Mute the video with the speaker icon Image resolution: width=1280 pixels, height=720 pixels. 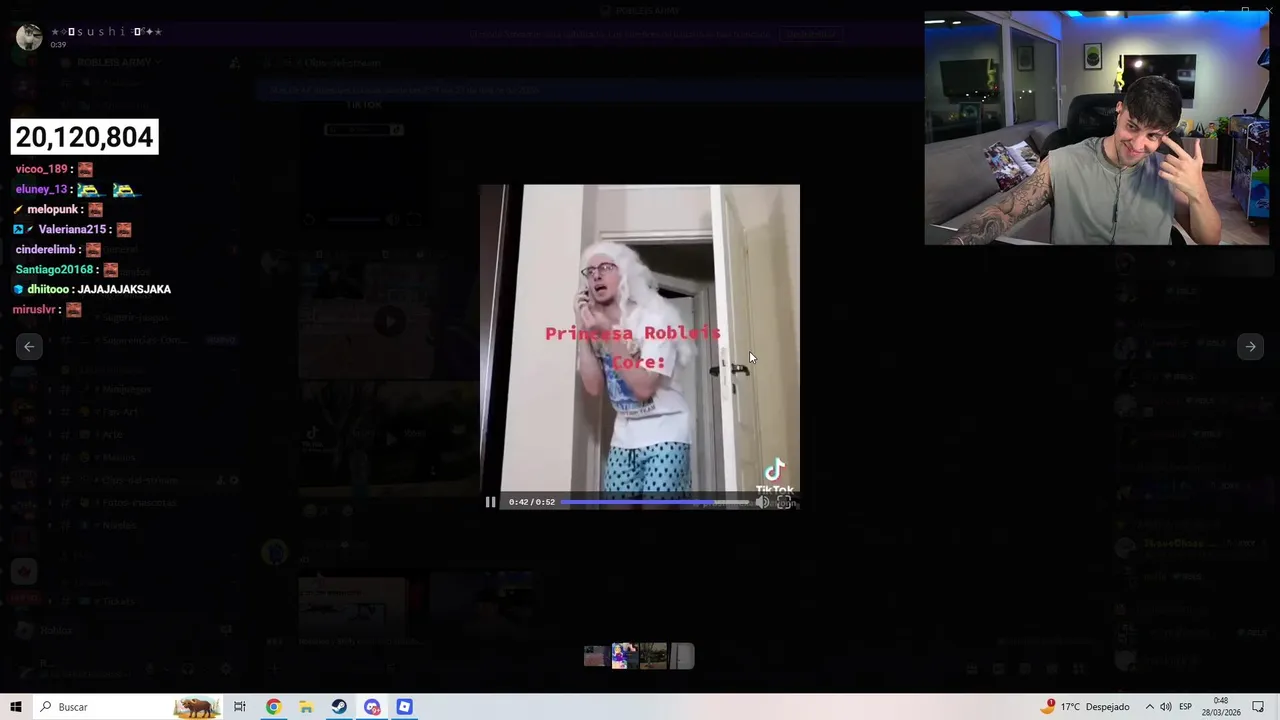click(762, 502)
